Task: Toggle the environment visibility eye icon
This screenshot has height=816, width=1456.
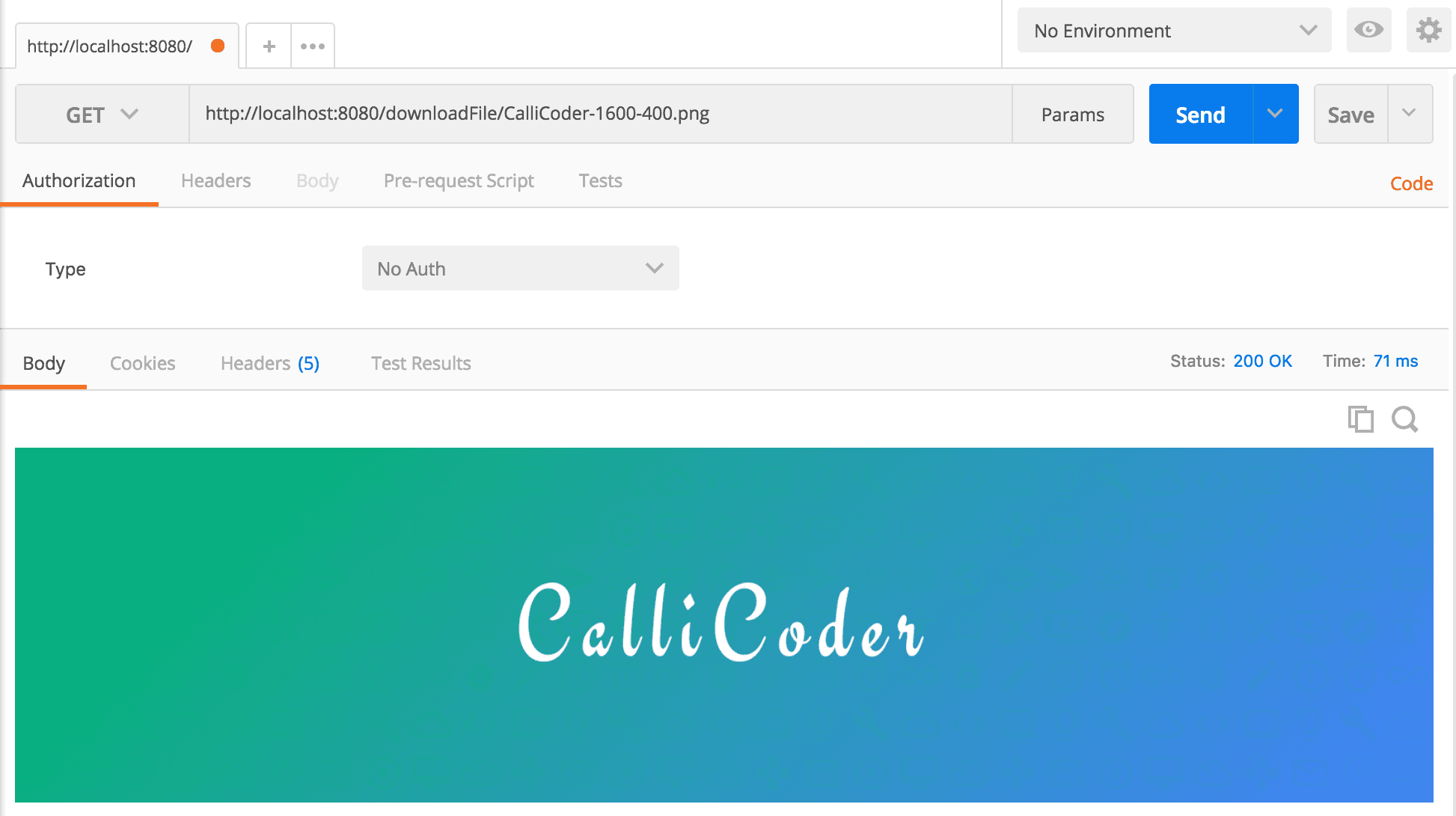Action: [1369, 30]
